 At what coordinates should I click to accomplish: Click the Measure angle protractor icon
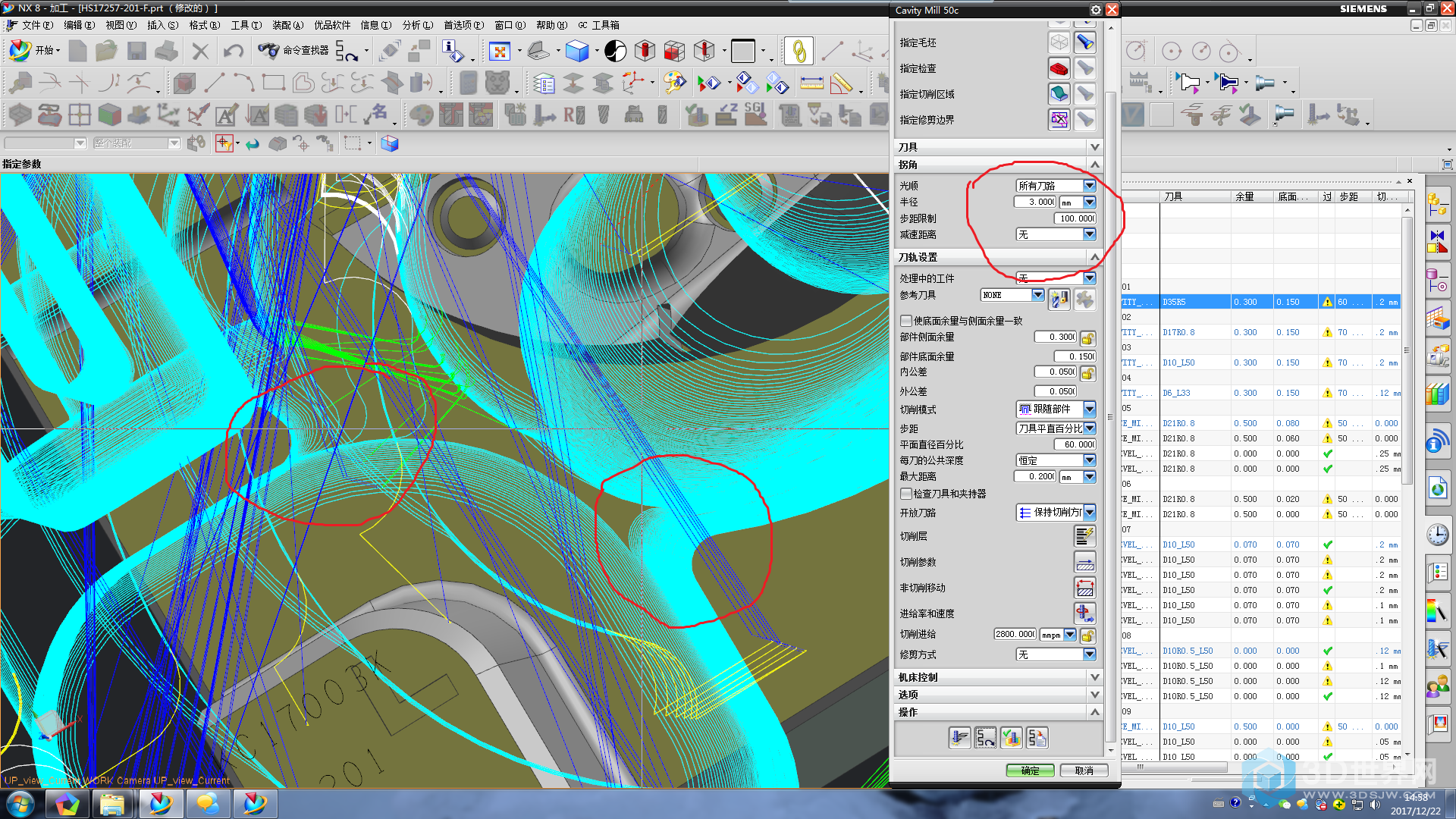point(842,83)
